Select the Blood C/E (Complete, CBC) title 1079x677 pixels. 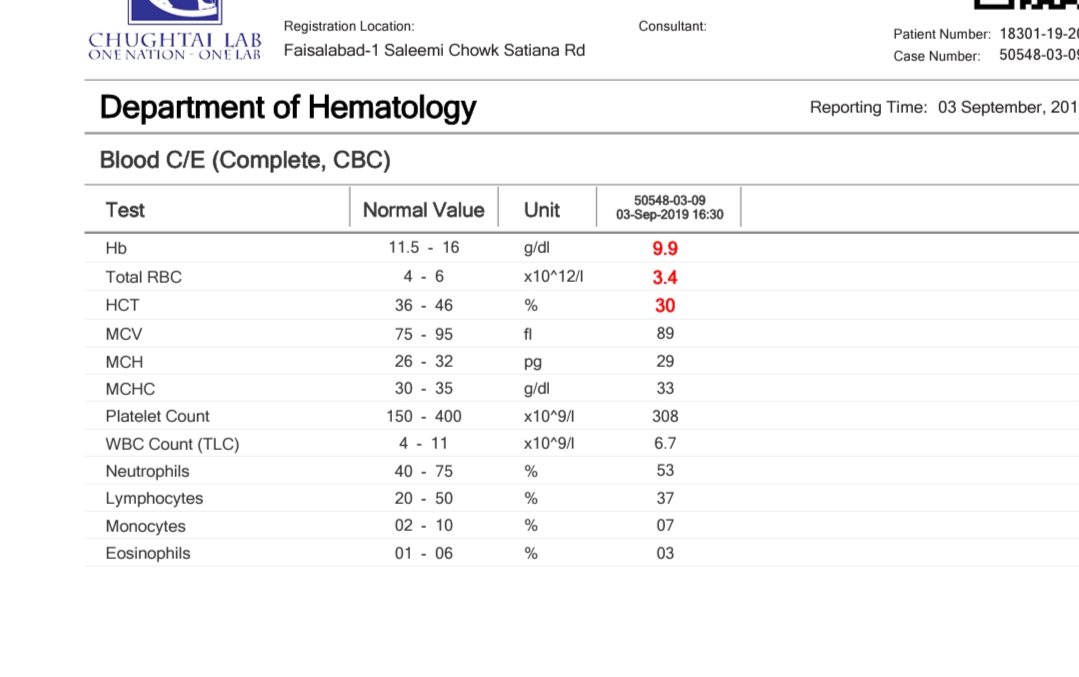(245, 160)
